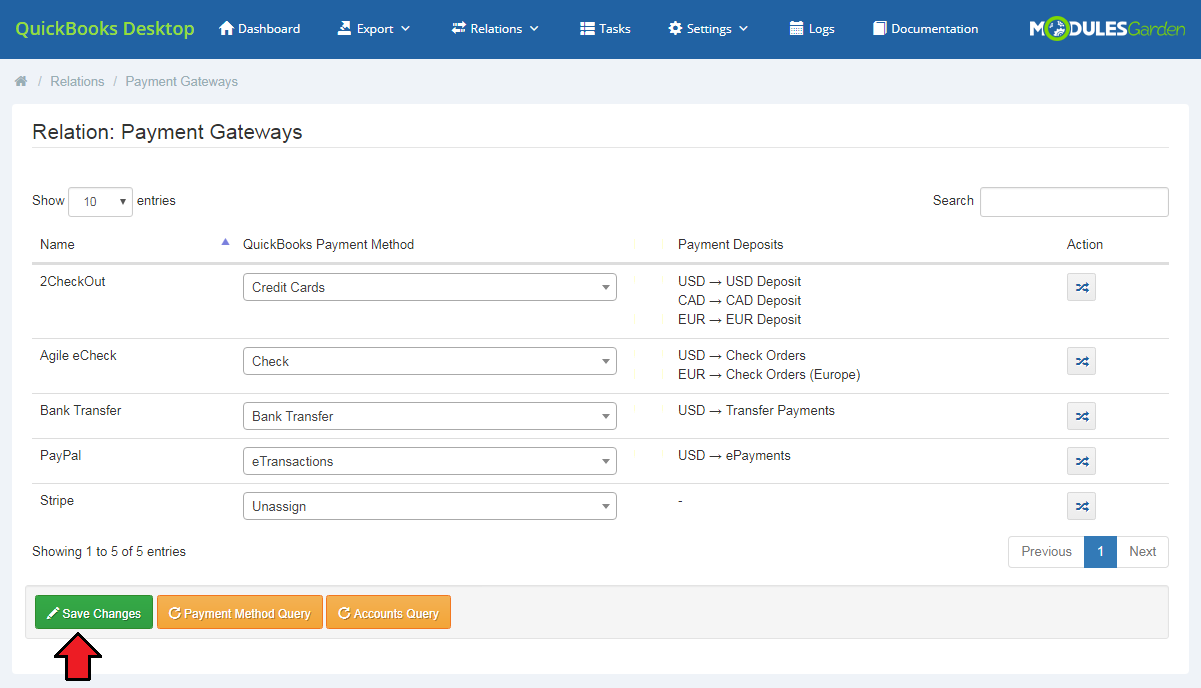Viewport: 1201px width, 688px height.
Task: Open the Documentation link
Action: 926,29
